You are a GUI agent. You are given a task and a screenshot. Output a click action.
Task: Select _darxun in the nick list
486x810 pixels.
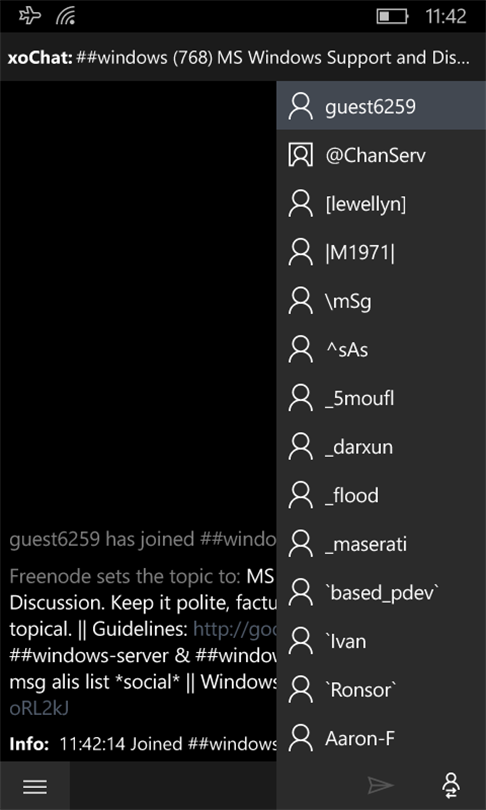pyautogui.click(x=381, y=447)
